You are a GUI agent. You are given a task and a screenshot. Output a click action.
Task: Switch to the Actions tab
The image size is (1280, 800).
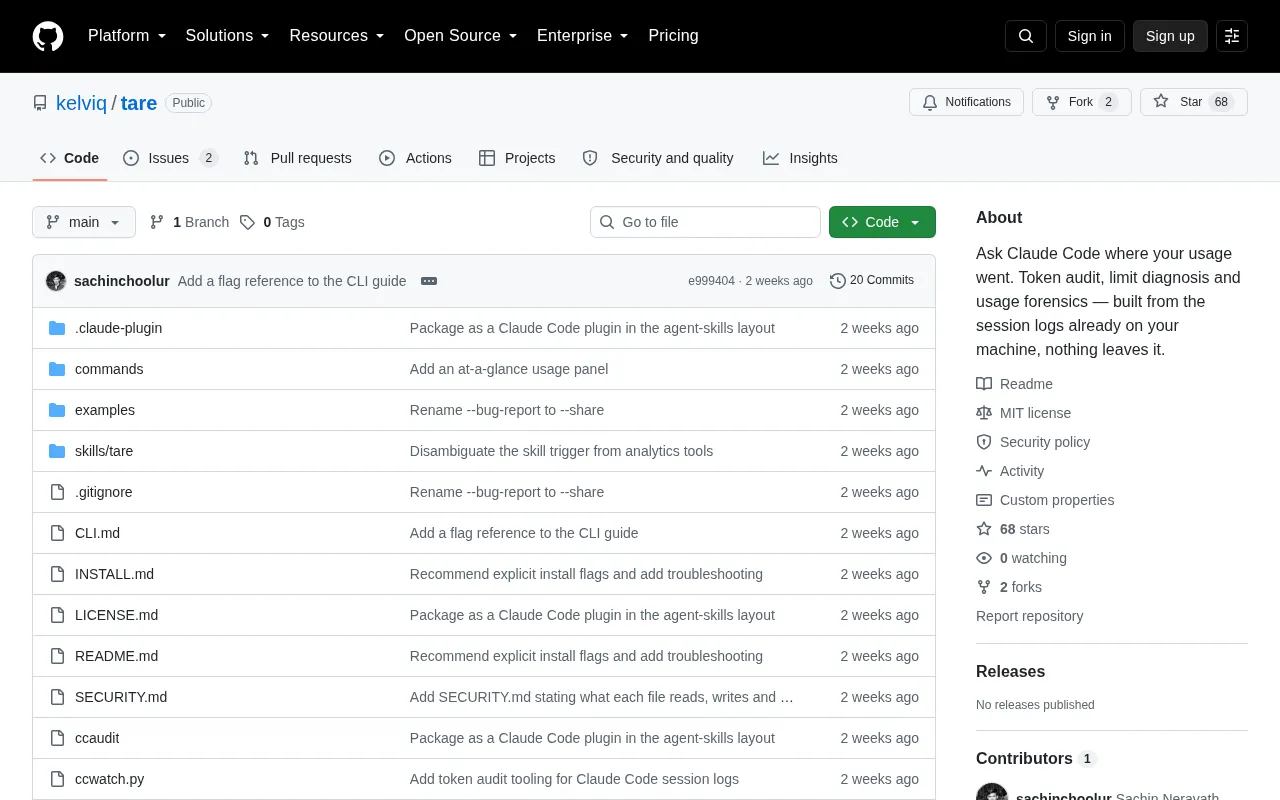click(416, 158)
